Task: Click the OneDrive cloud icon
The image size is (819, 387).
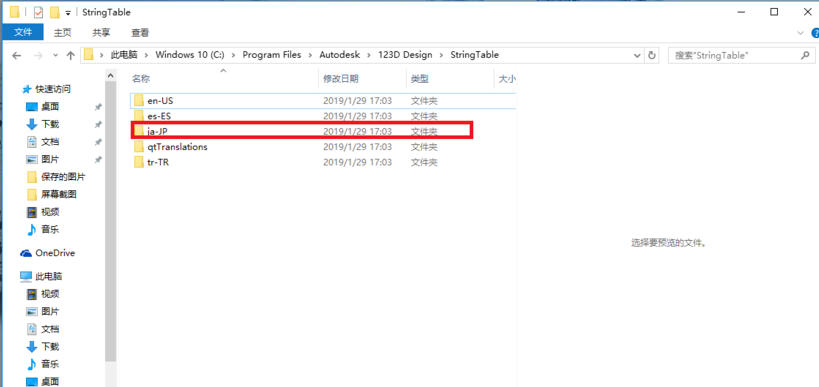Action: [26, 253]
